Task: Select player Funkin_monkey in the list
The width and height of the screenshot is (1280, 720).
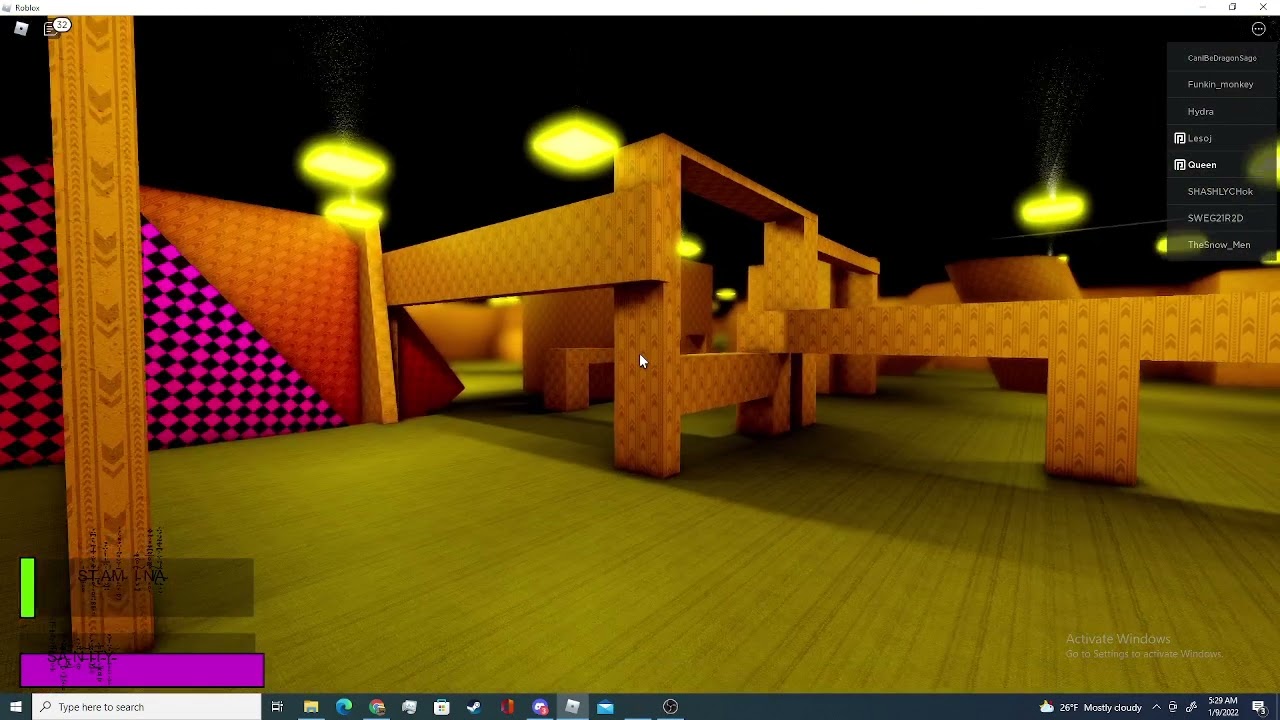Action: tap(1220, 85)
